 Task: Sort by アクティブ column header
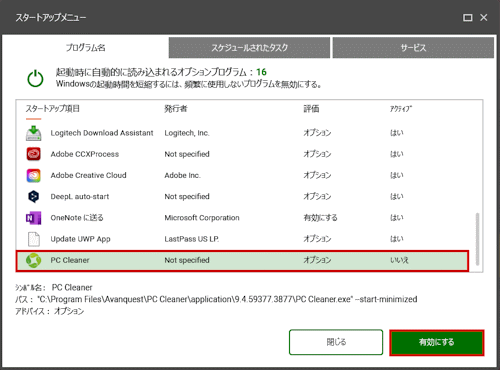(401, 109)
